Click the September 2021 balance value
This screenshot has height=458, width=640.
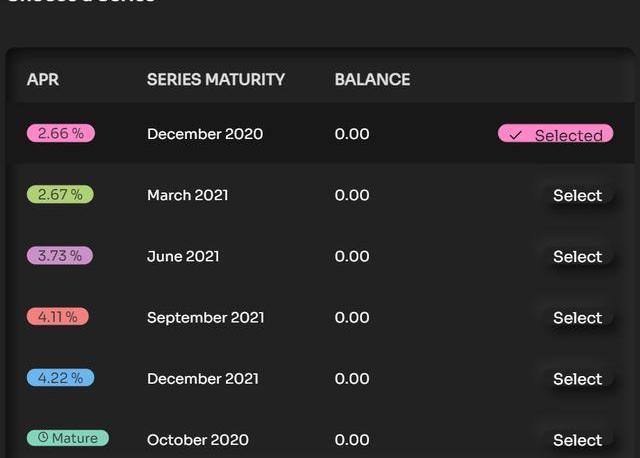point(352,318)
